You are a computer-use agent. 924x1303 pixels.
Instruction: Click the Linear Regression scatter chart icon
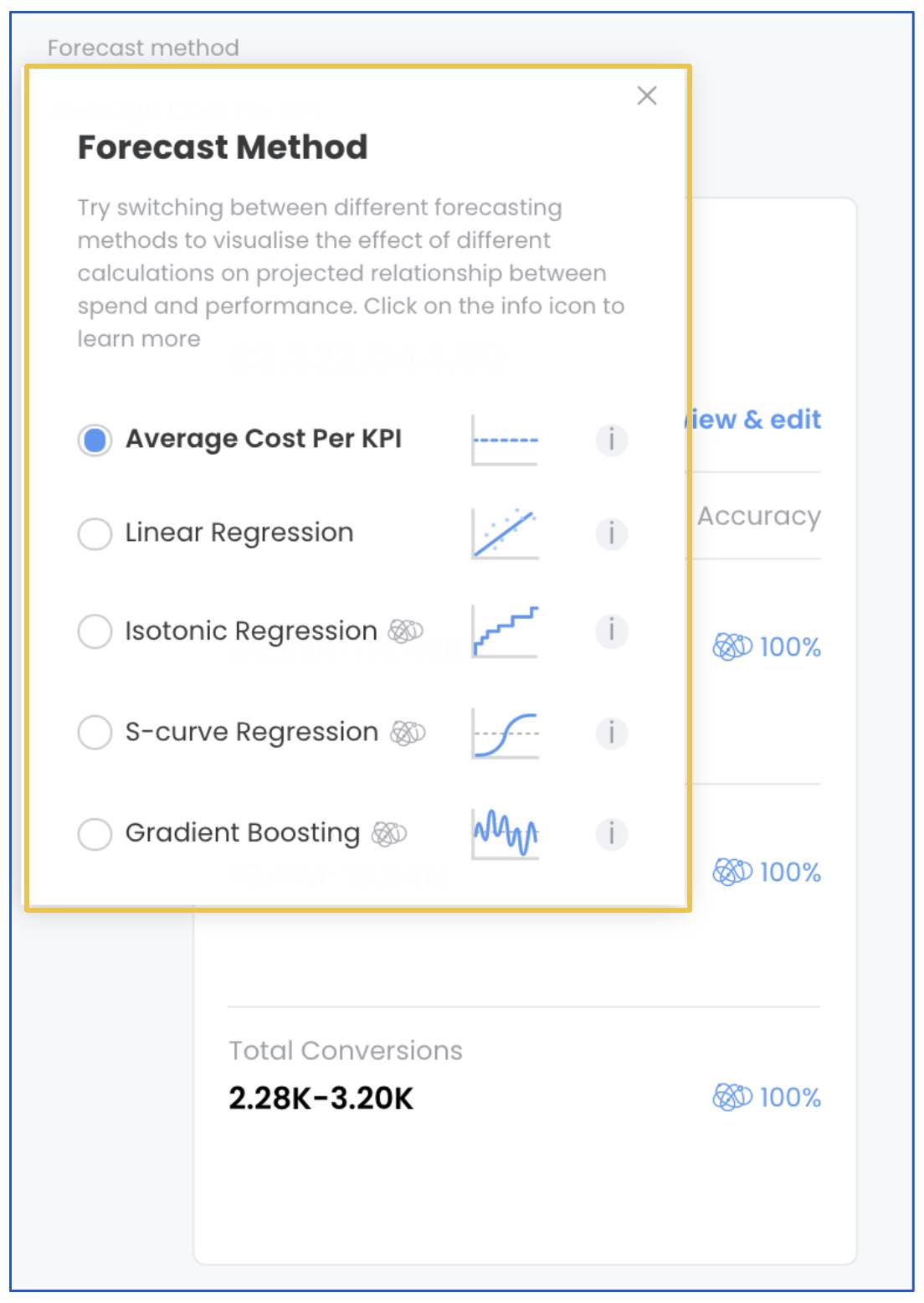[x=506, y=533]
